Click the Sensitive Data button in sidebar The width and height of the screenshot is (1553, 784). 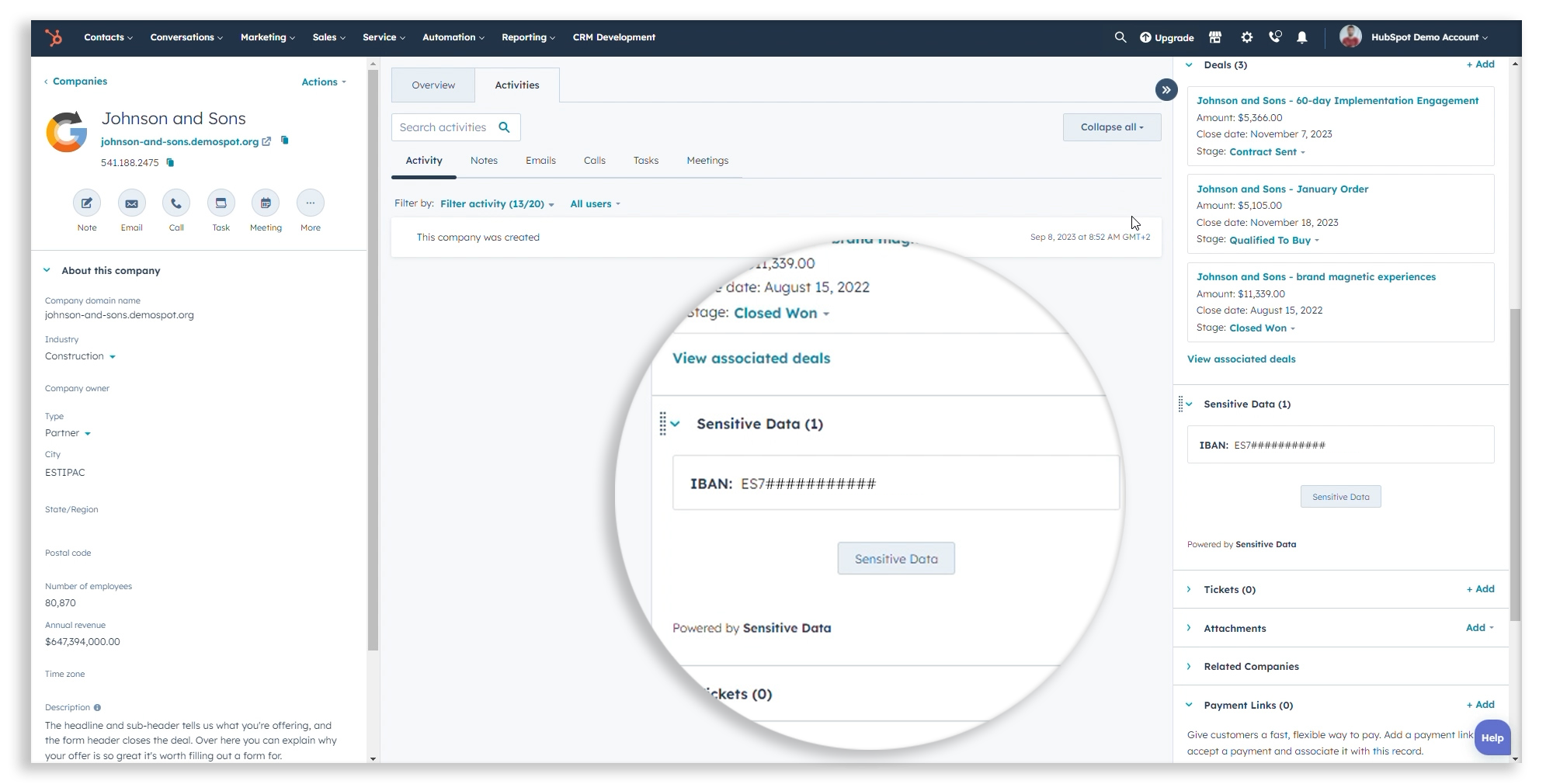1340,497
